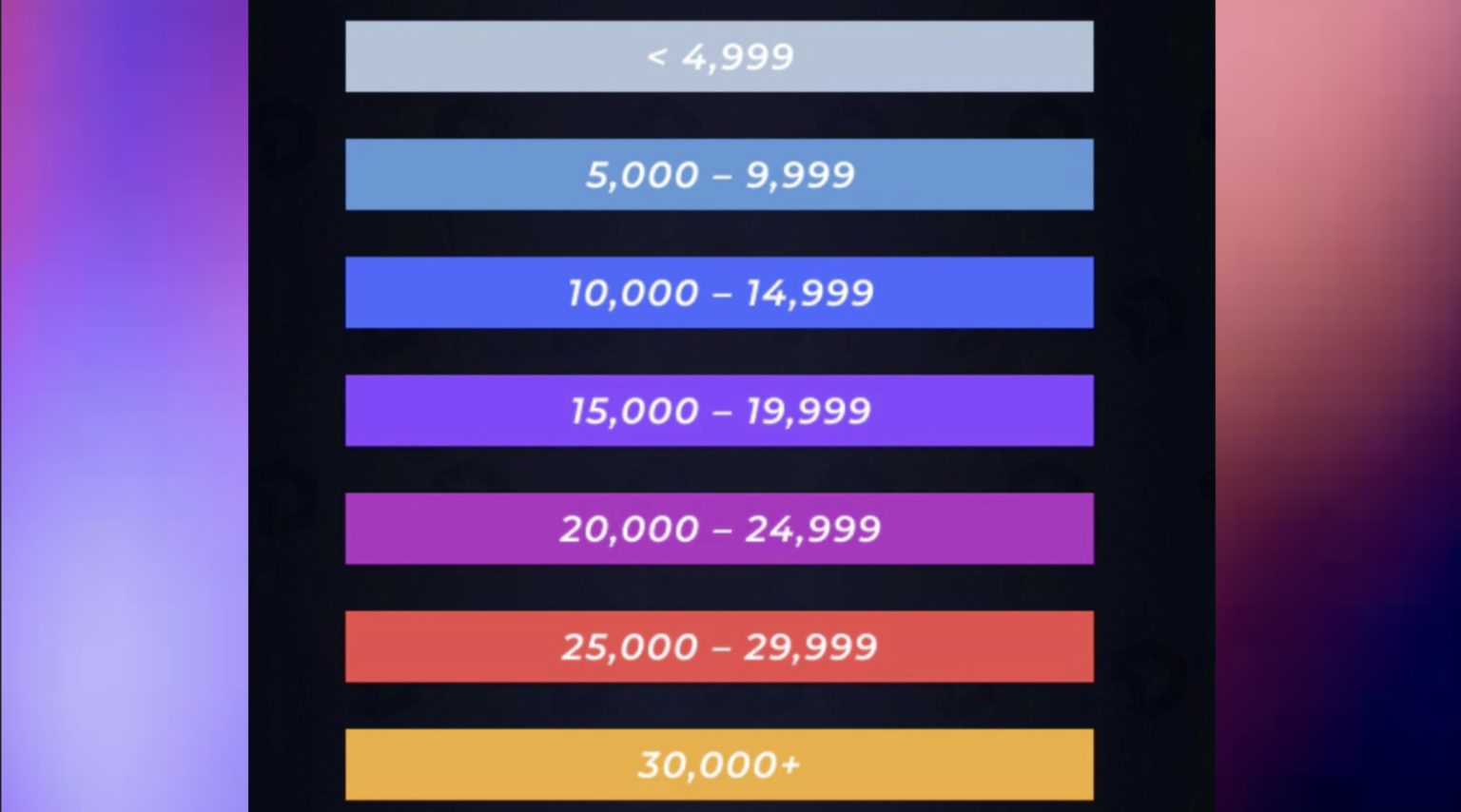This screenshot has height=812, width=1461.
Task: Pick the royal blue color bar
Action: point(719,292)
